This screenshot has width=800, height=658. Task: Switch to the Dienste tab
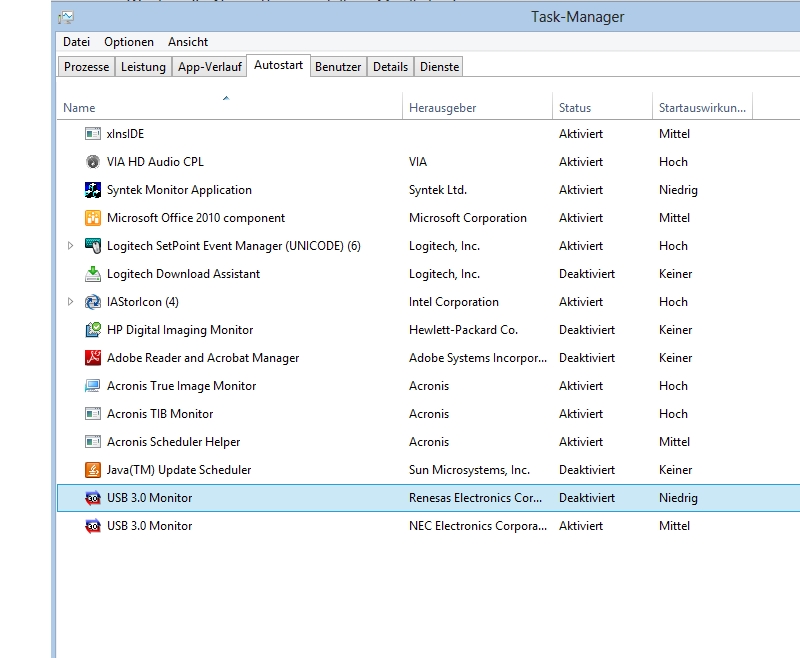click(439, 67)
